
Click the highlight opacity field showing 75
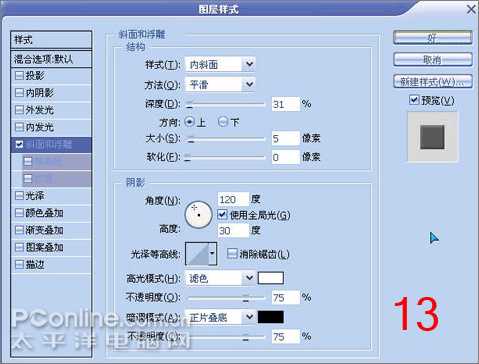click(286, 297)
